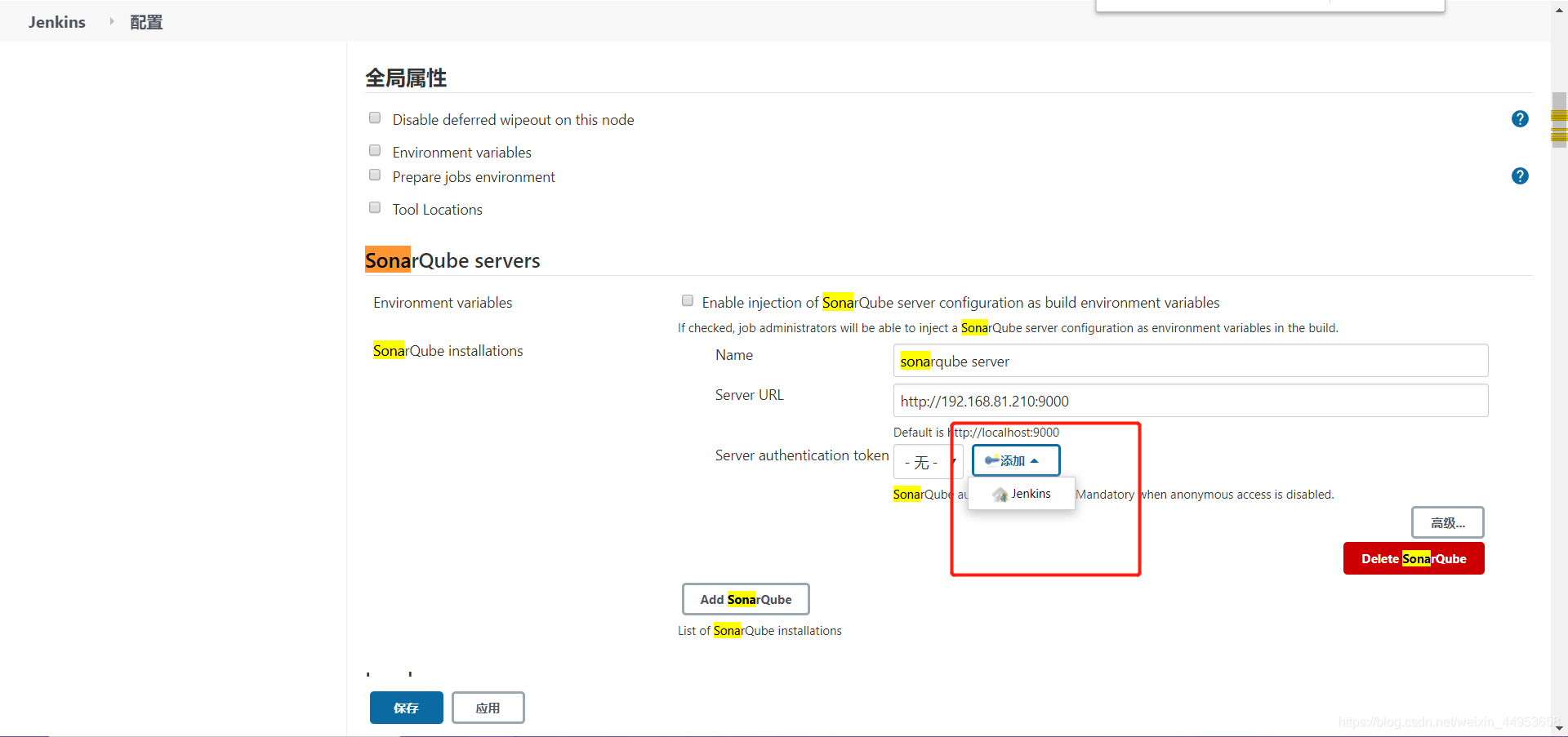Toggle Disable deferred wipeout on this node
The image size is (1568, 737).
pos(375,118)
